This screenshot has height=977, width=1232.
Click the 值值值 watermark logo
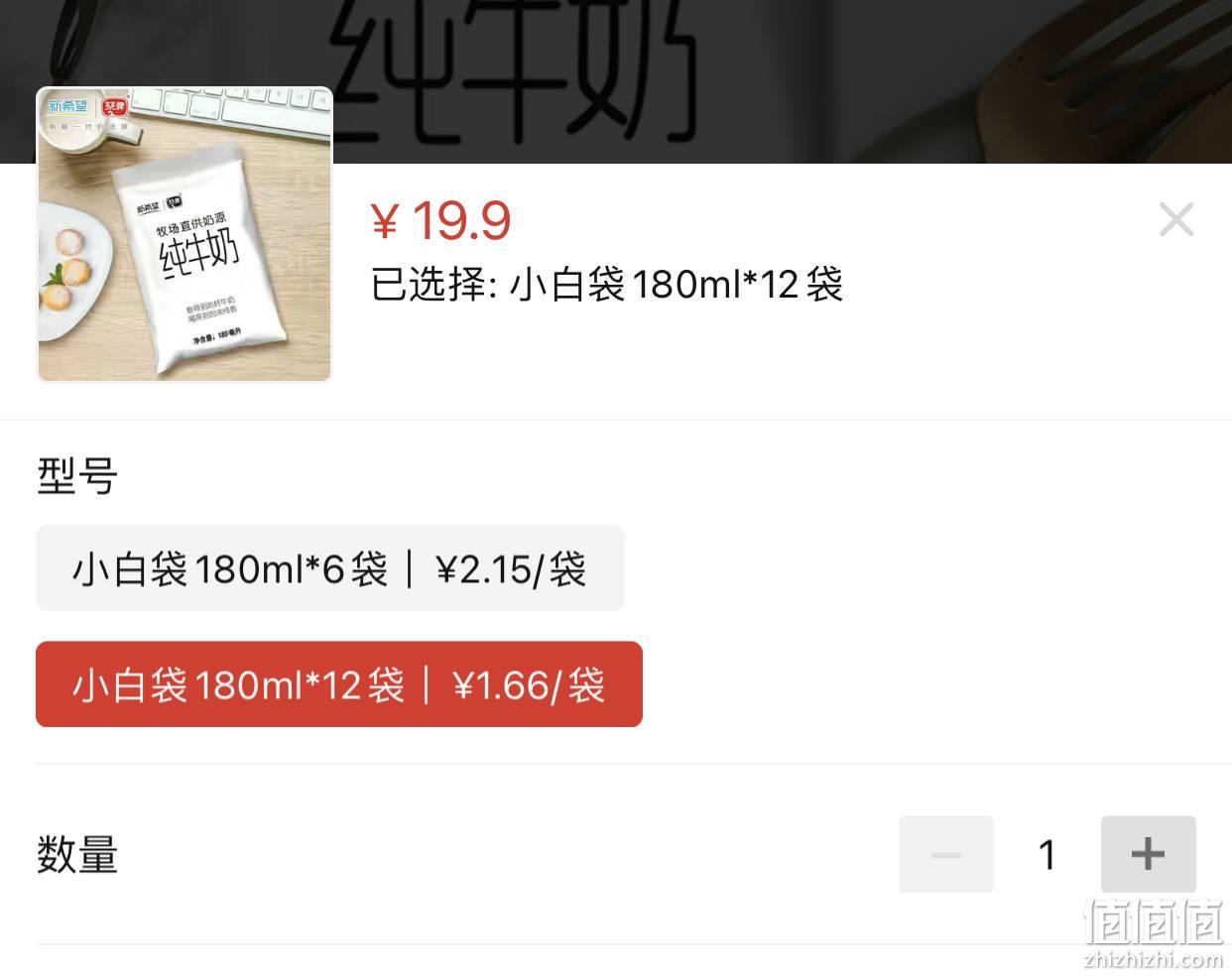(1154, 921)
